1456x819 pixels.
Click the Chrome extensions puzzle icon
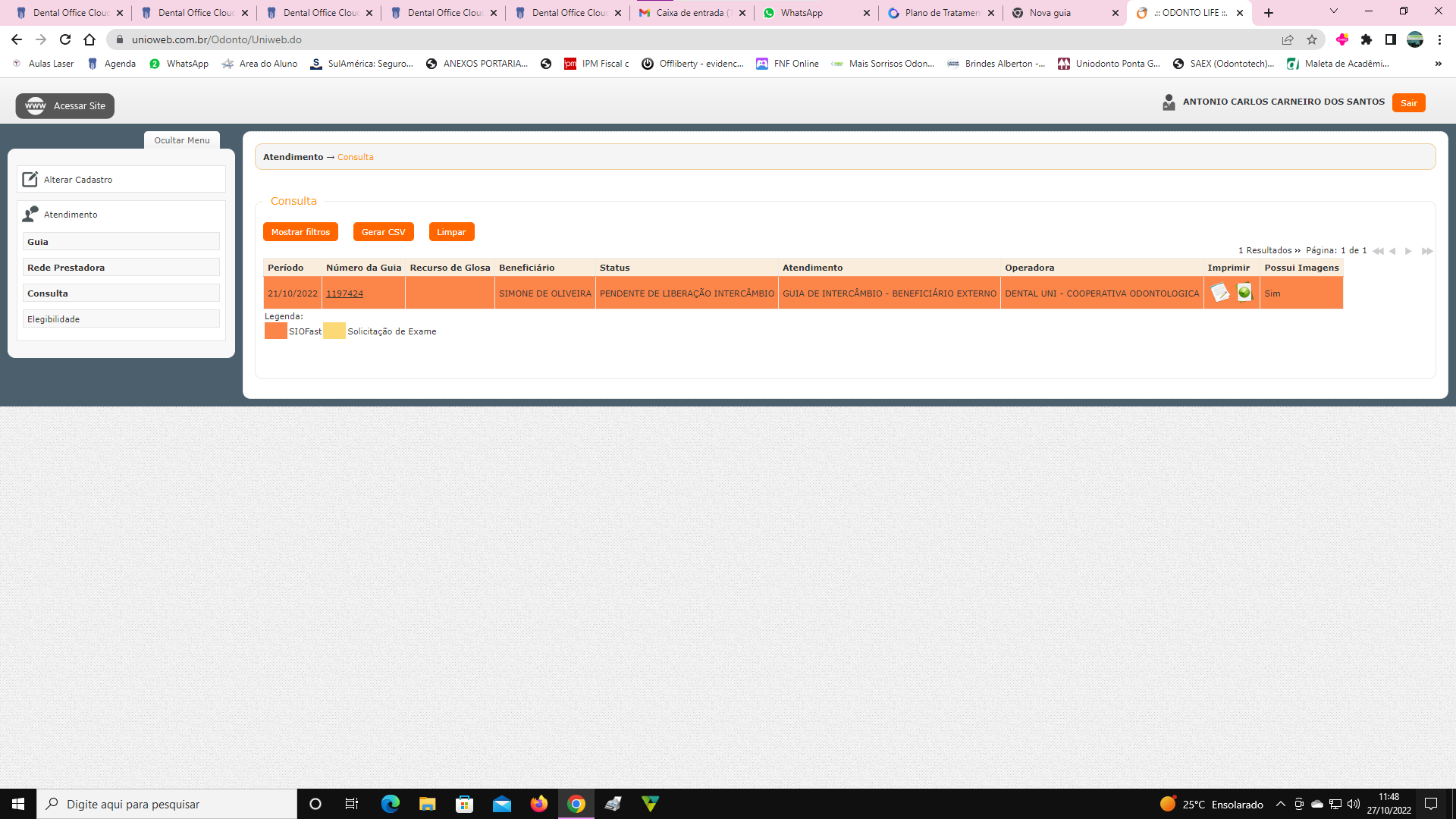click(x=1367, y=39)
